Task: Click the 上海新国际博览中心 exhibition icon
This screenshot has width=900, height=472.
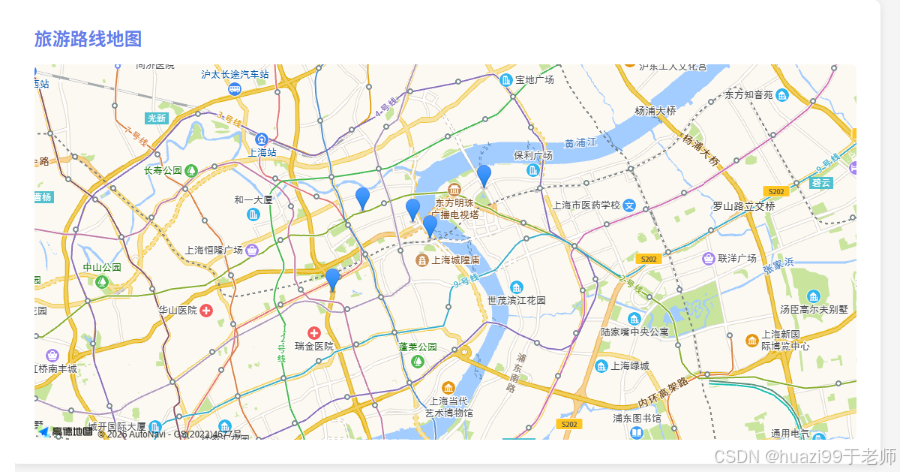Action: click(x=752, y=341)
